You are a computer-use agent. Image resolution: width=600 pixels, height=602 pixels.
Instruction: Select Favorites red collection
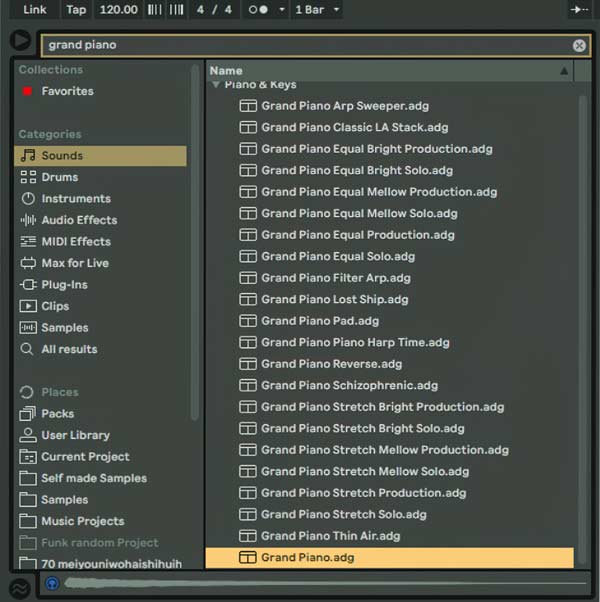coord(58,91)
